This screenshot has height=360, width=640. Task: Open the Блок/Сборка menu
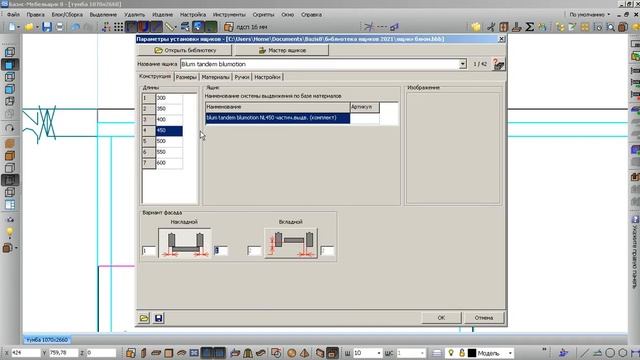(67, 14)
